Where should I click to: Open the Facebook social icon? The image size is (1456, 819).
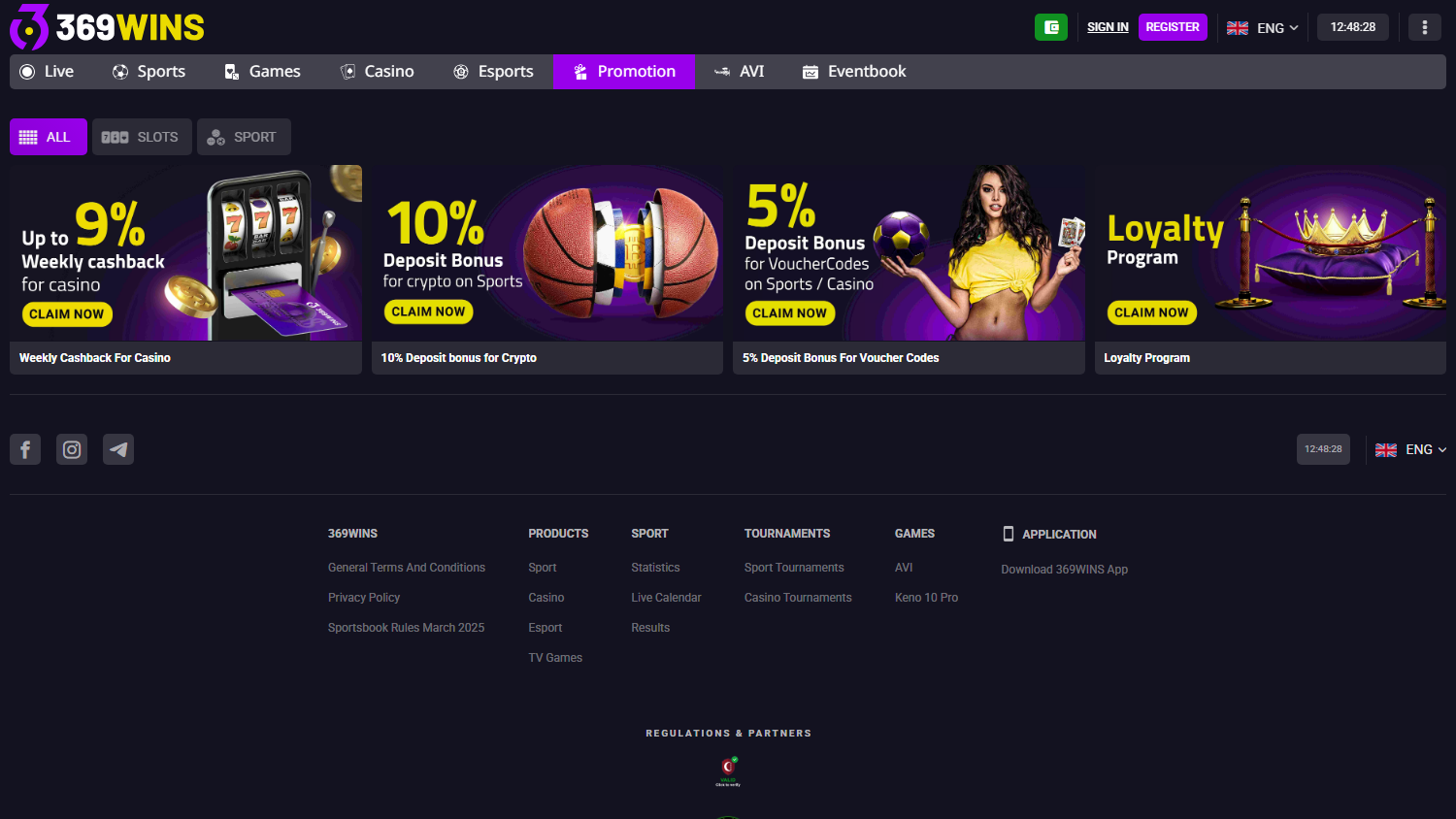click(25, 449)
